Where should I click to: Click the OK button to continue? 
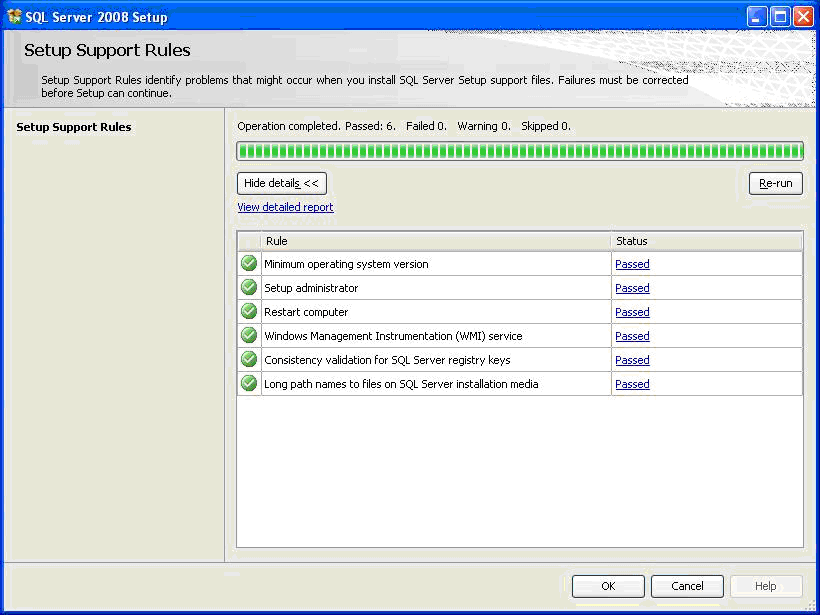click(608, 586)
